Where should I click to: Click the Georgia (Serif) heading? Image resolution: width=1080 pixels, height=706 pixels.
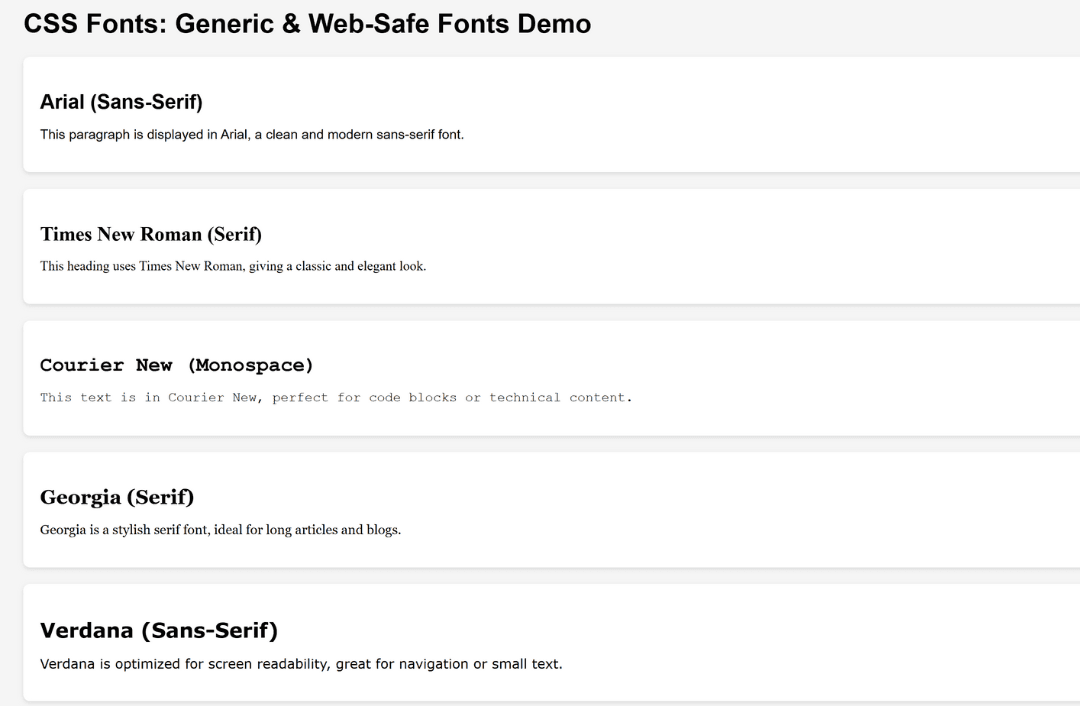point(117,497)
